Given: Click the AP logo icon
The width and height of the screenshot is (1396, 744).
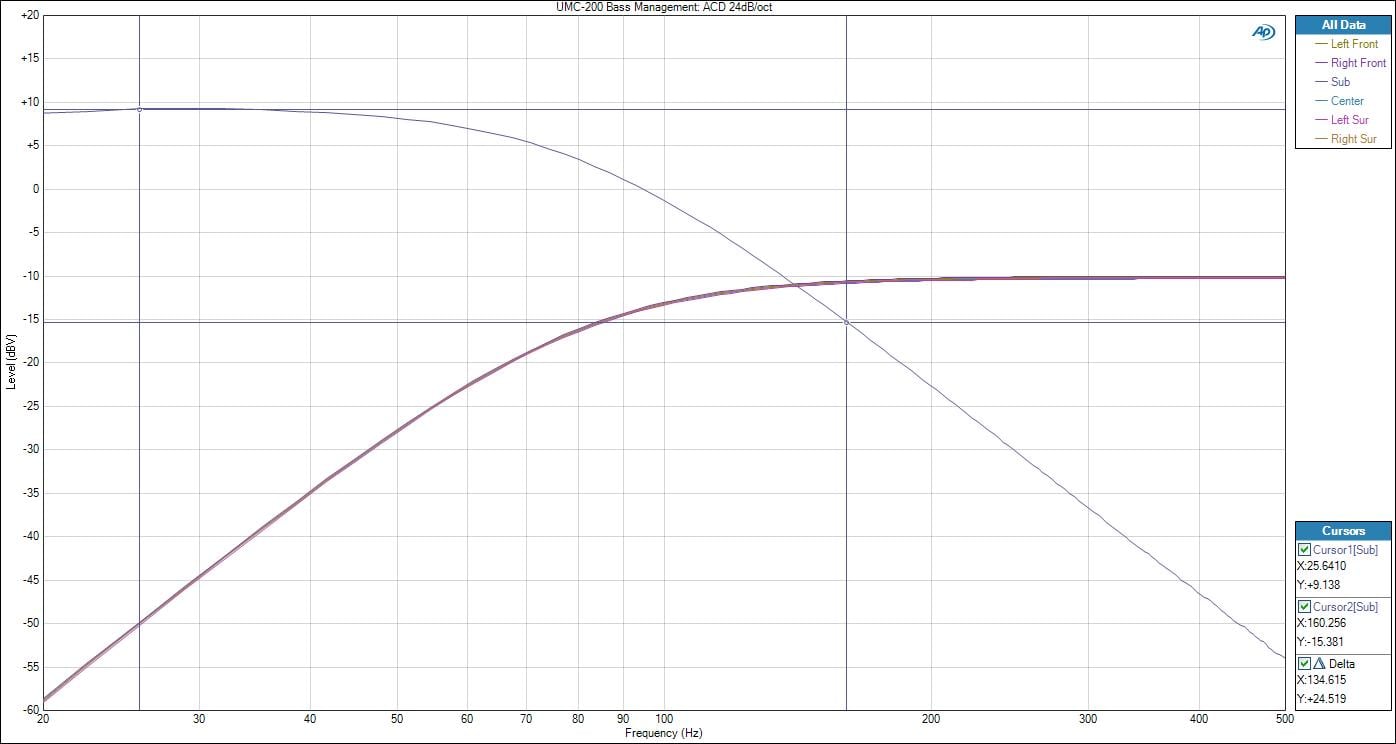Looking at the screenshot, I should click(1263, 32).
